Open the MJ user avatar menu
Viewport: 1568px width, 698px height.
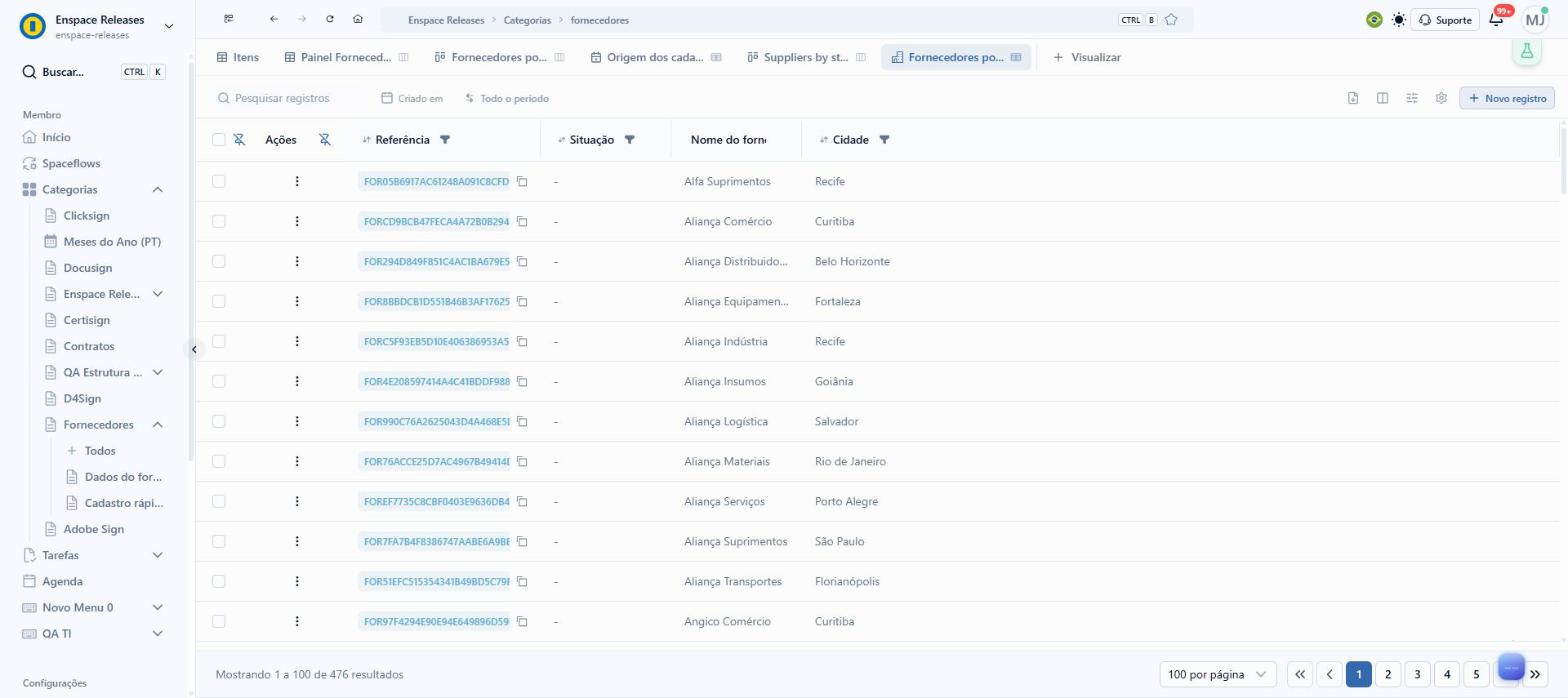(x=1535, y=19)
